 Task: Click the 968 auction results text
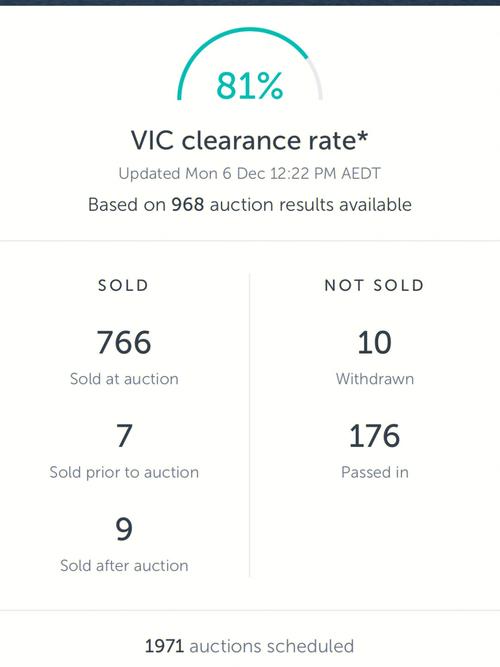tap(250, 205)
